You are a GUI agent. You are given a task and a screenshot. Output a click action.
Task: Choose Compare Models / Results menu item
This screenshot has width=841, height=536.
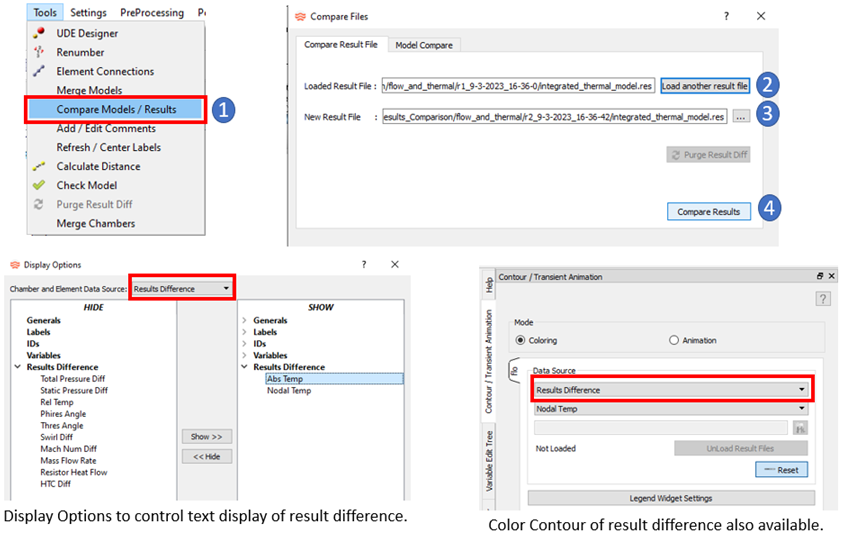(116, 109)
